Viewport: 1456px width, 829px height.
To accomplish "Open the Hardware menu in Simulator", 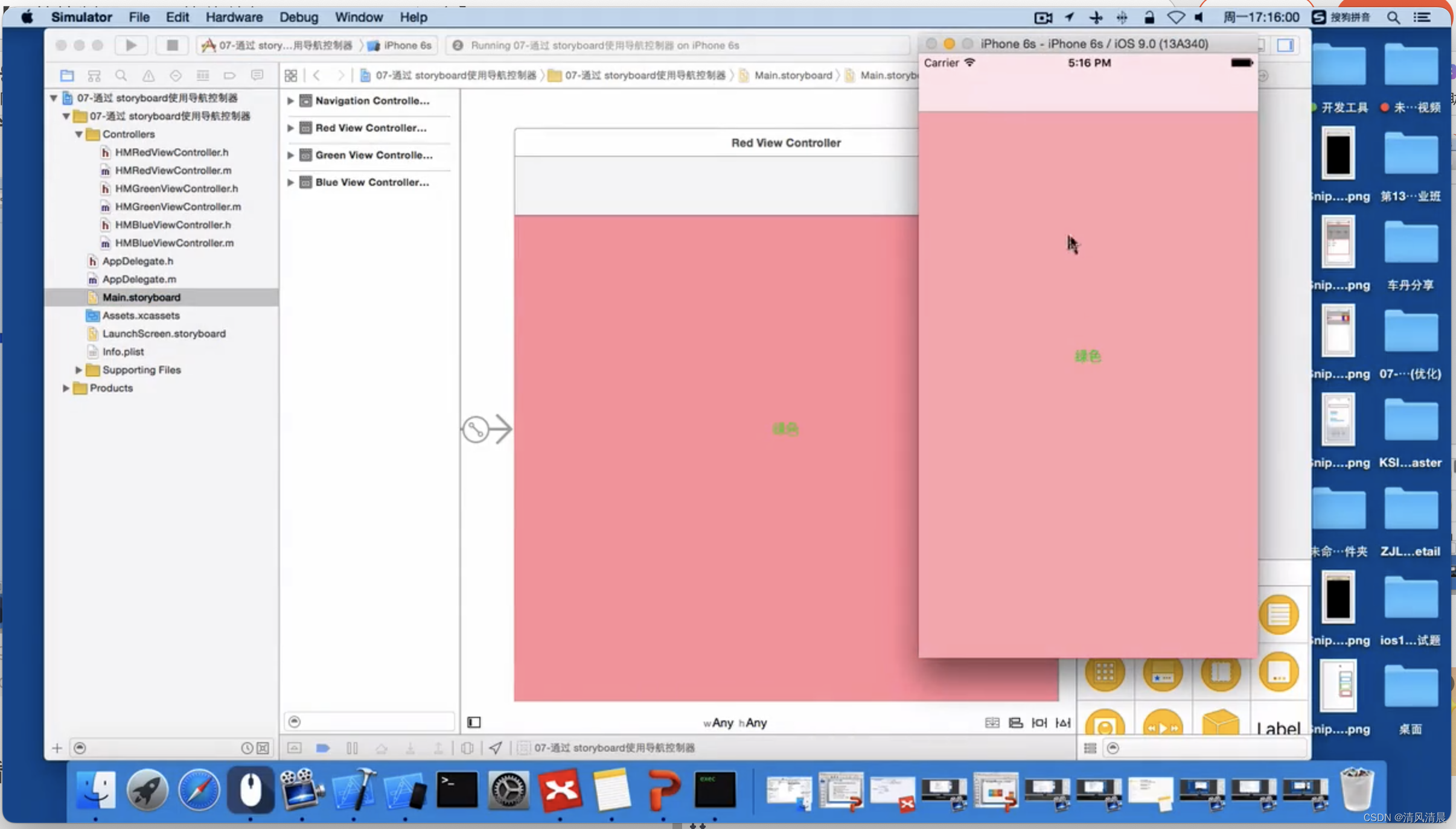I will (232, 17).
